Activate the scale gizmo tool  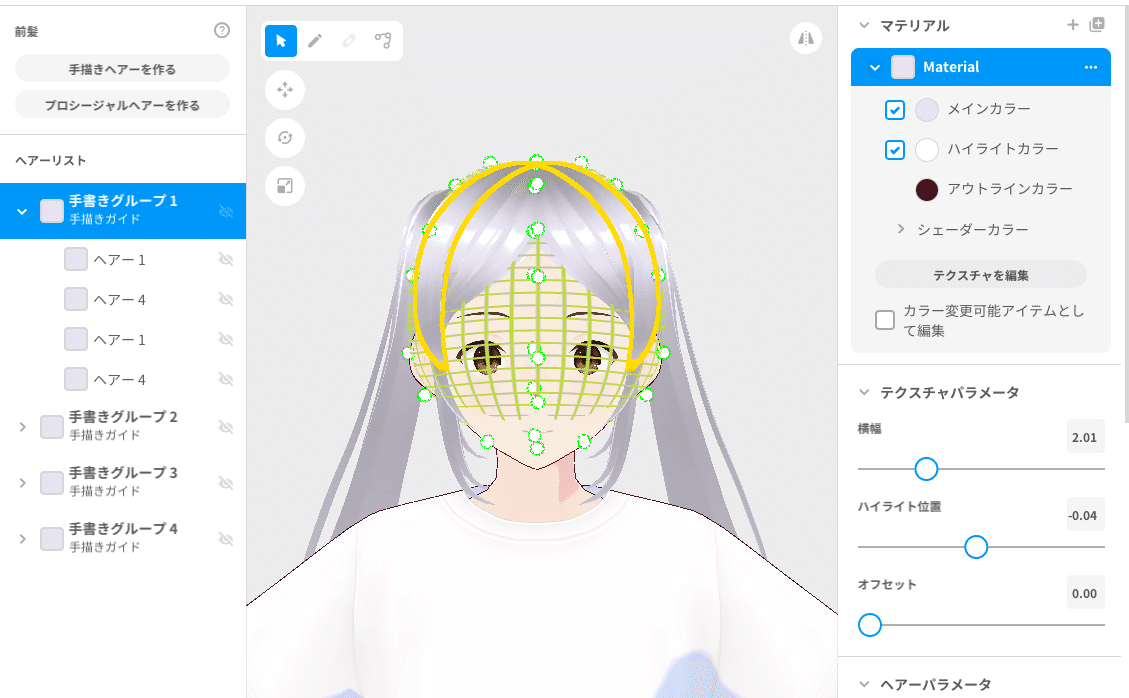pyautogui.click(x=285, y=186)
